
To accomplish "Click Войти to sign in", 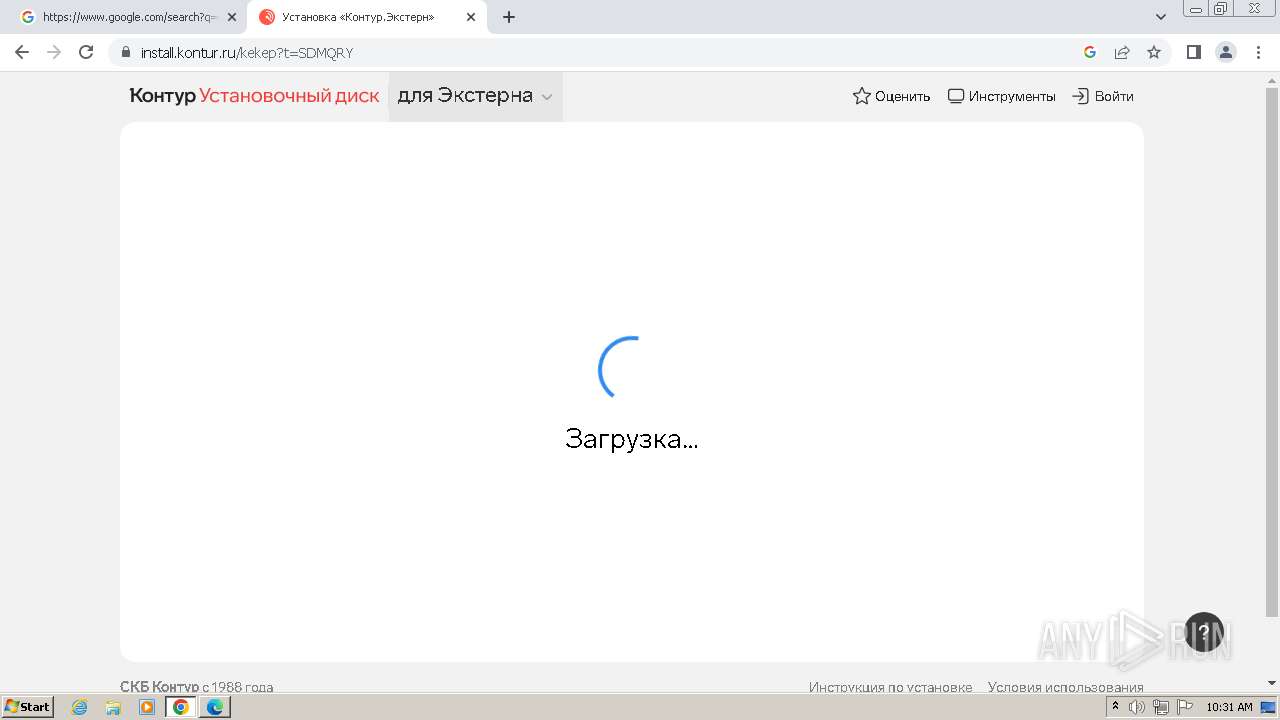I will (1103, 96).
